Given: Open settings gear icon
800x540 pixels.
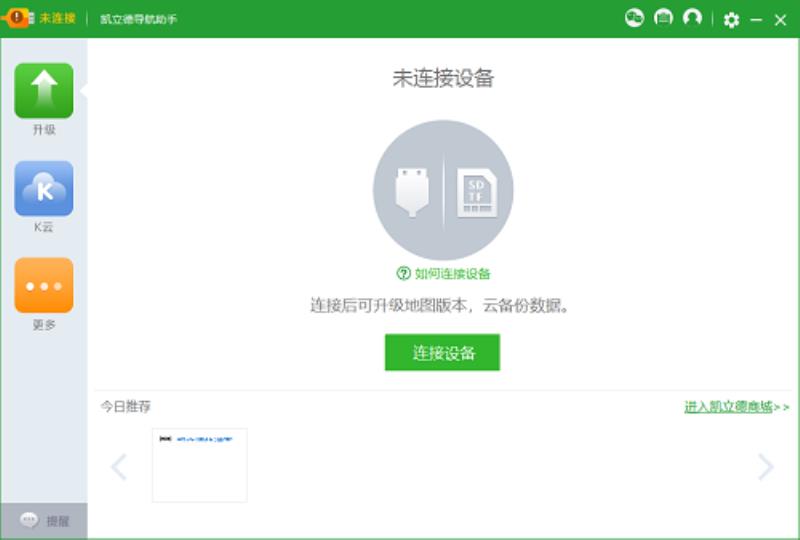Looking at the screenshot, I should (731, 20).
